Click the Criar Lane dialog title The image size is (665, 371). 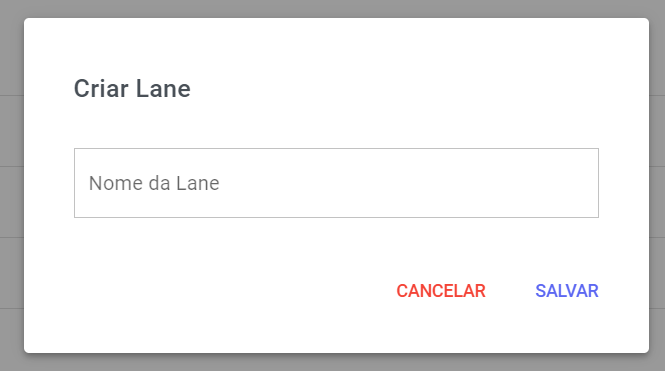(132, 89)
